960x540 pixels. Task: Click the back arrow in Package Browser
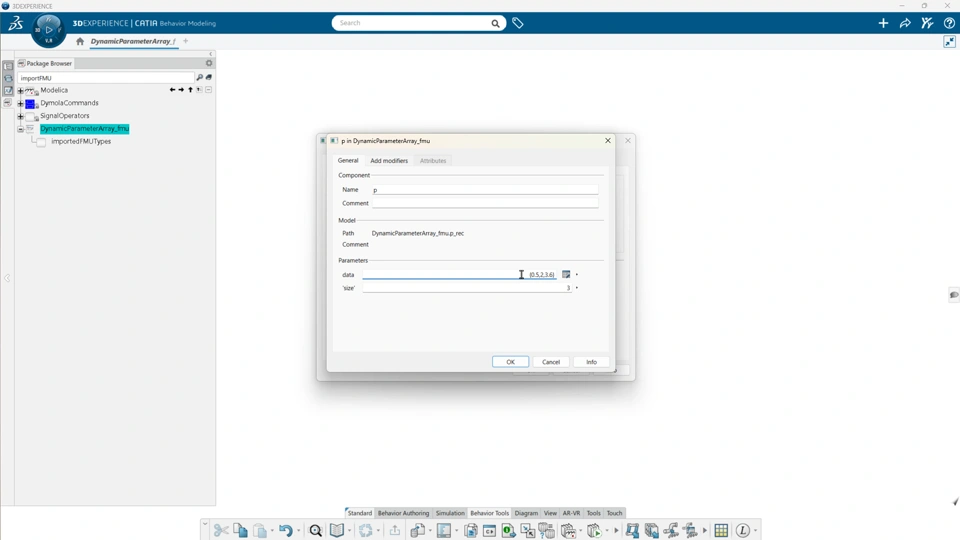pos(172,90)
